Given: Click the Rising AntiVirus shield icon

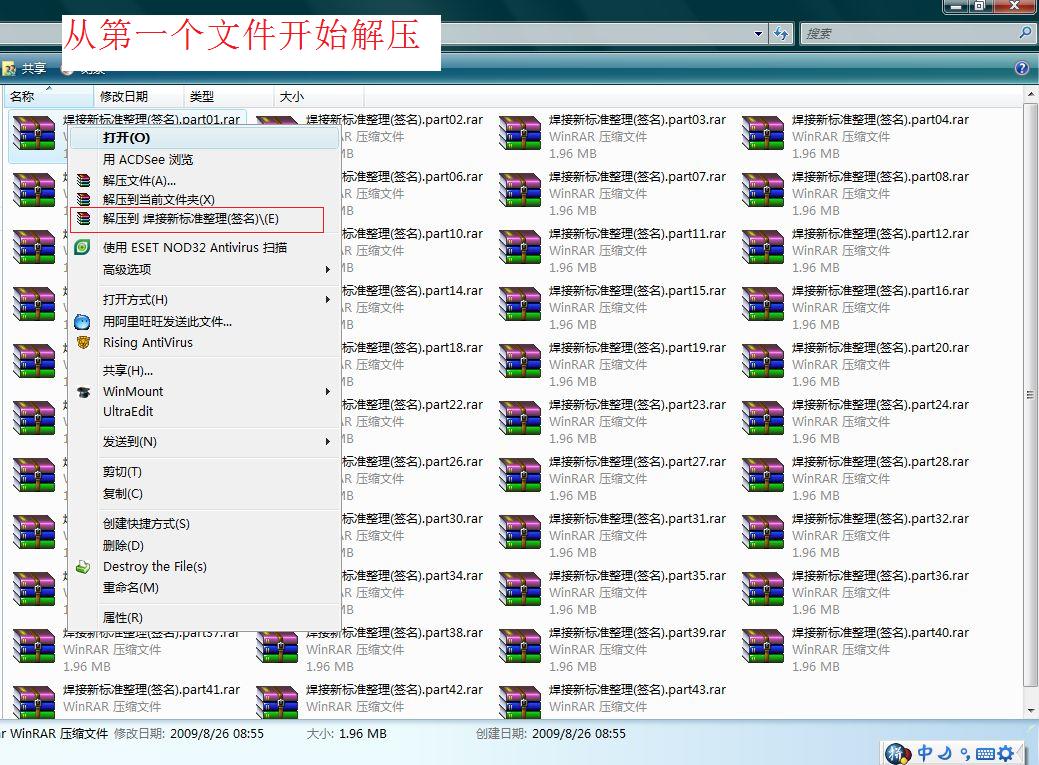Looking at the screenshot, I should coord(82,342).
